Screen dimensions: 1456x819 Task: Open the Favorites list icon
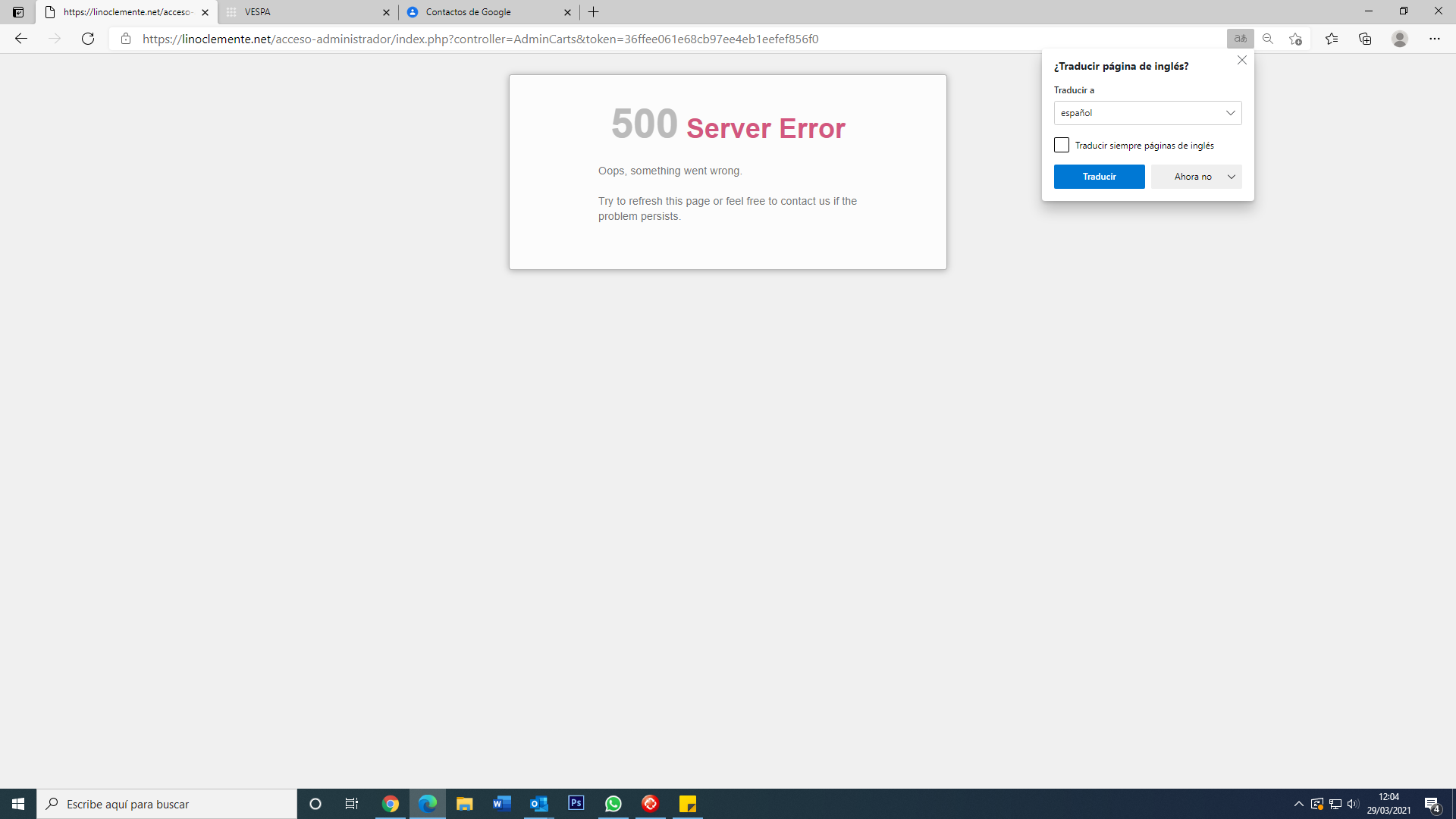[x=1332, y=39]
